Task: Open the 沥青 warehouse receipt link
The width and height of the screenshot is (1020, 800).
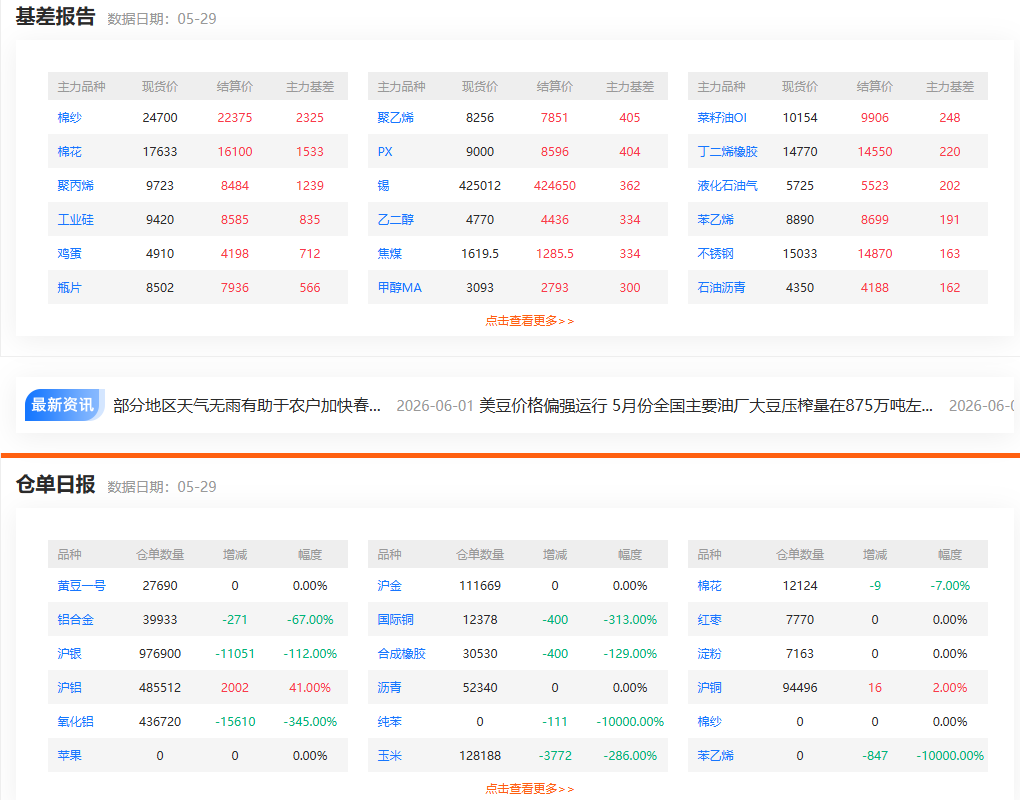Action: tap(390, 687)
